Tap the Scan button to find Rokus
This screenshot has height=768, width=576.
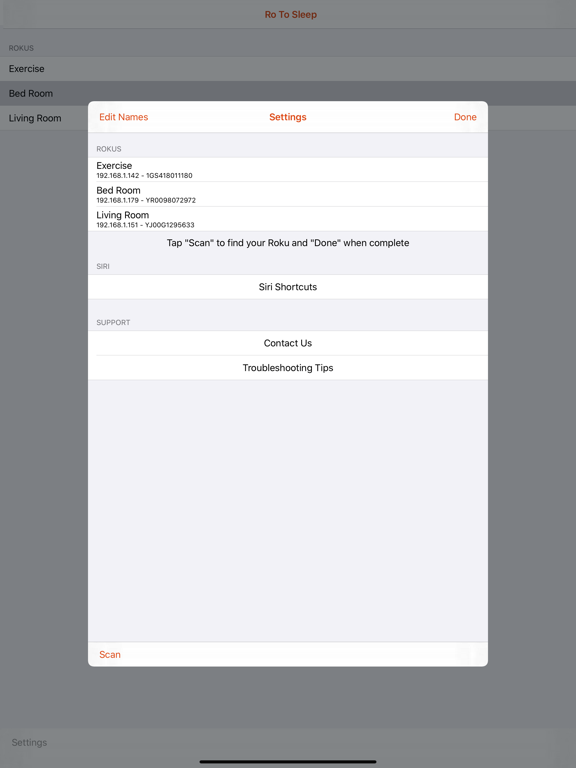(110, 654)
